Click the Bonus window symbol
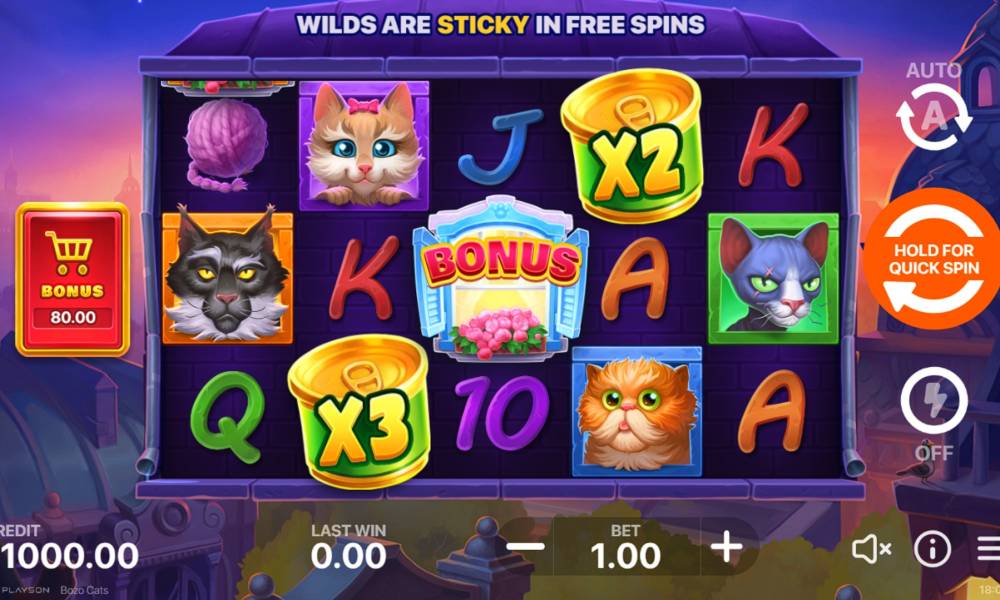 pos(501,277)
